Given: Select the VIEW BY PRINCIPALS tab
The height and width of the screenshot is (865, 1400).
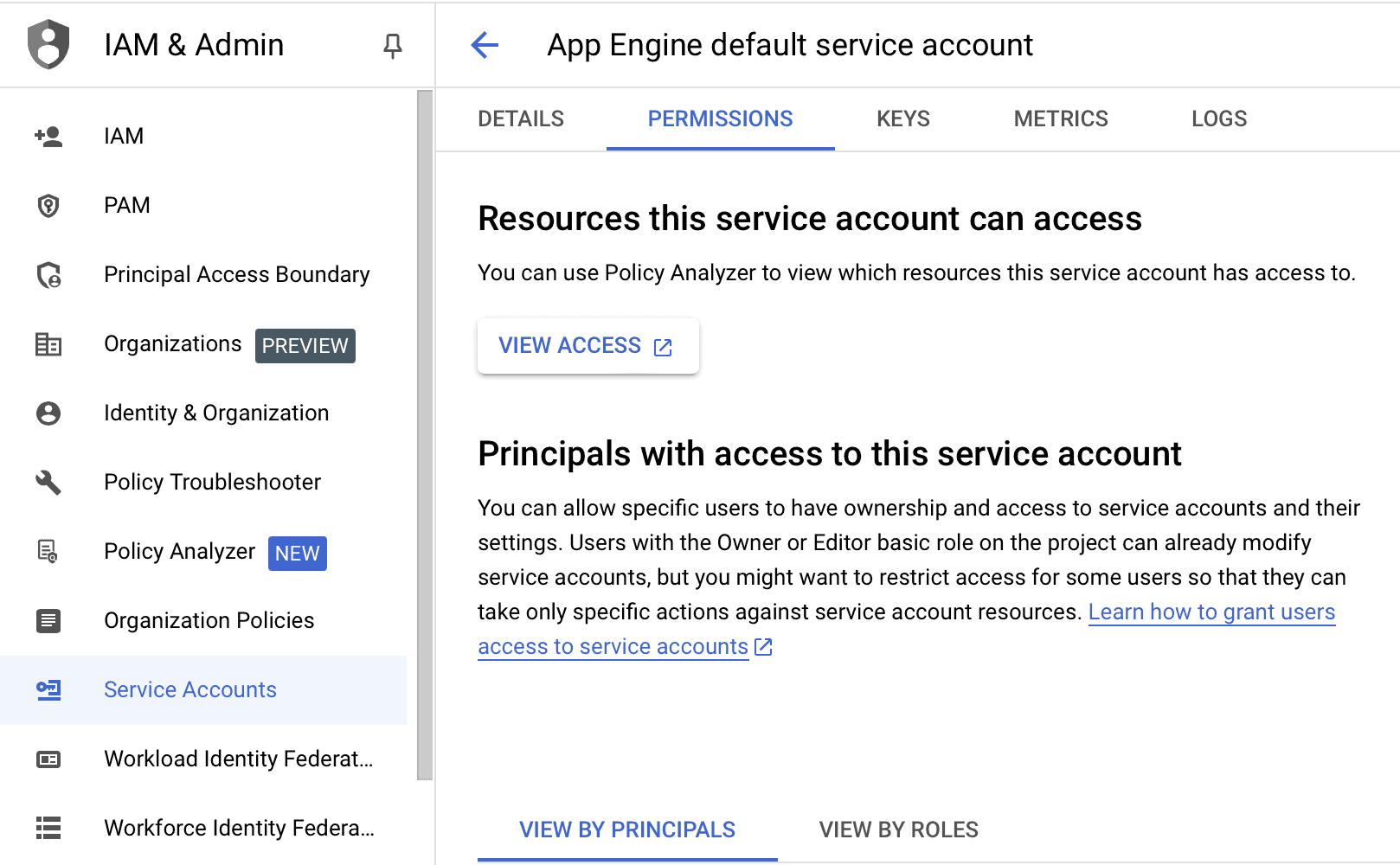Looking at the screenshot, I should (626, 830).
